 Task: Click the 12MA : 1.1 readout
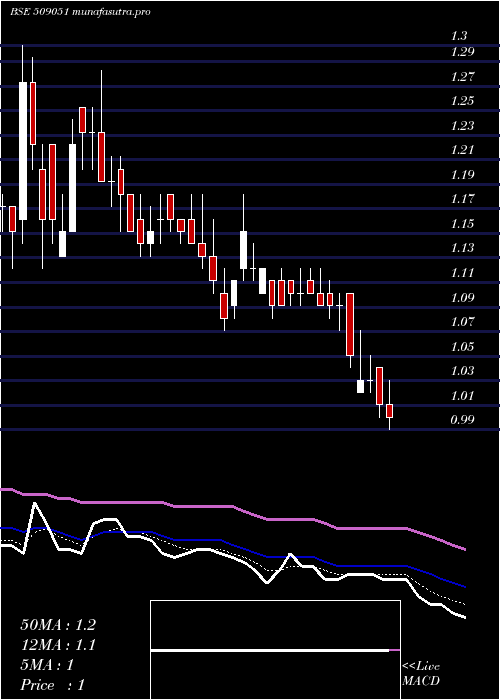tap(58, 645)
